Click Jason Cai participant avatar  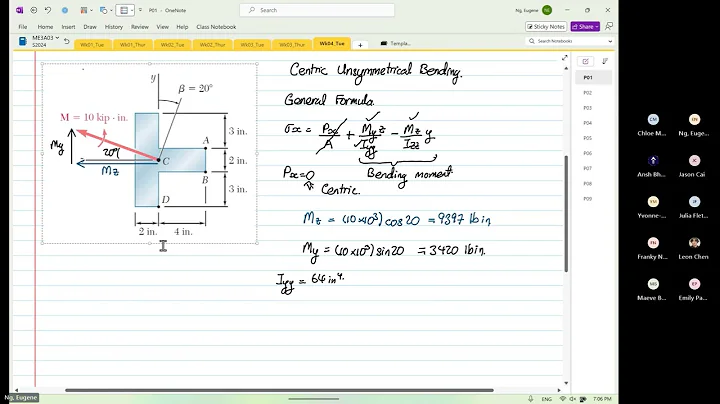point(694,161)
